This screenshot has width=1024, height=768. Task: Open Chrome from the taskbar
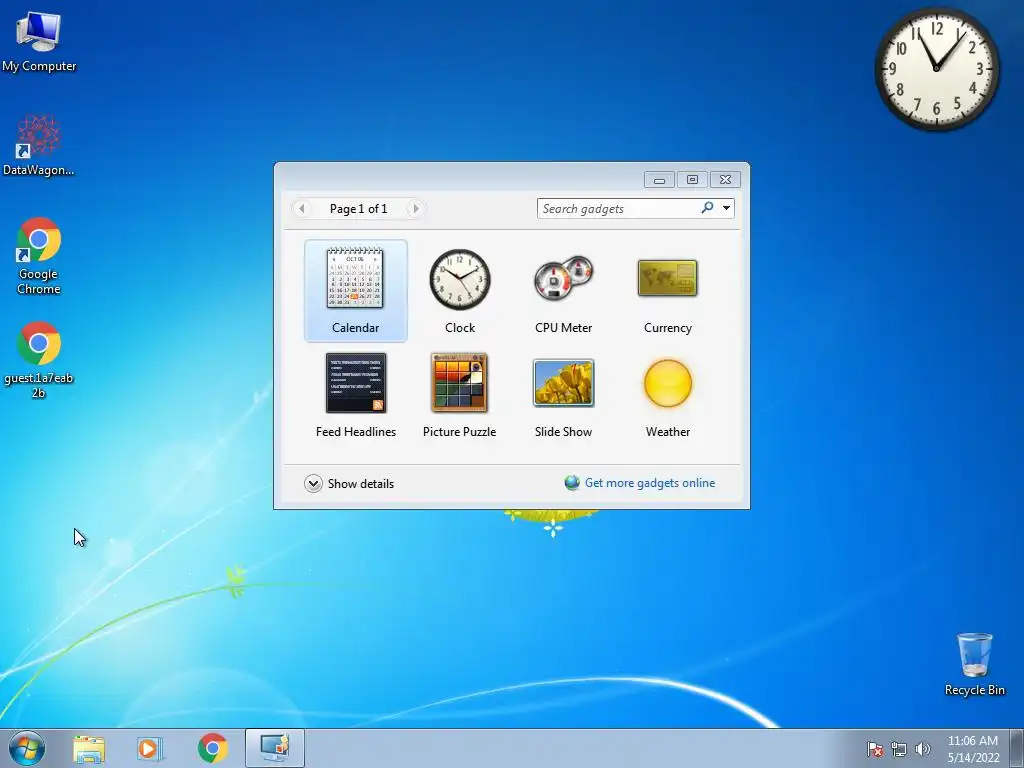pyautogui.click(x=212, y=748)
